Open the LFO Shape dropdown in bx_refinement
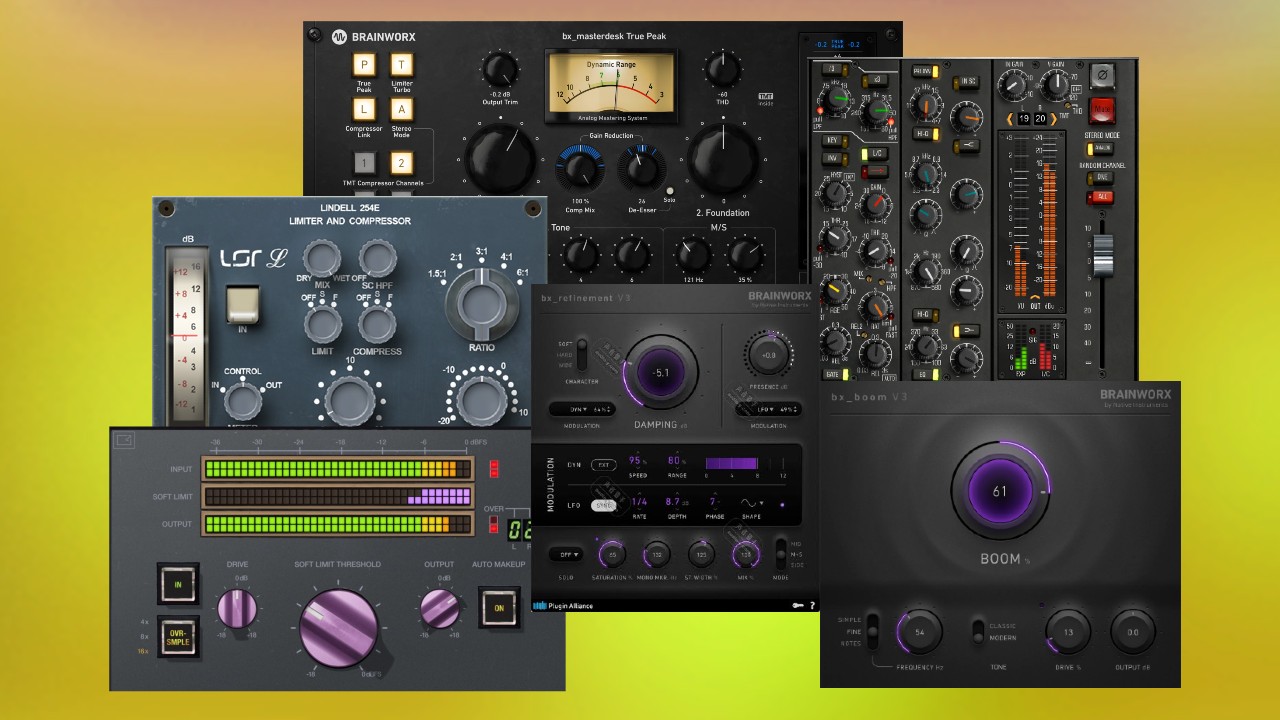Screen dimensions: 1280x720 click(752, 503)
